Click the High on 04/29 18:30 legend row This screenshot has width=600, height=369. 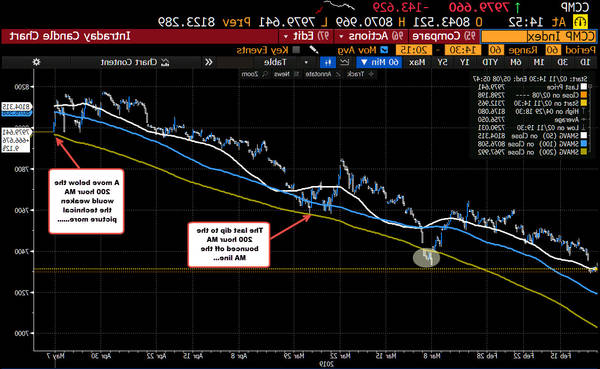coord(532,111)
